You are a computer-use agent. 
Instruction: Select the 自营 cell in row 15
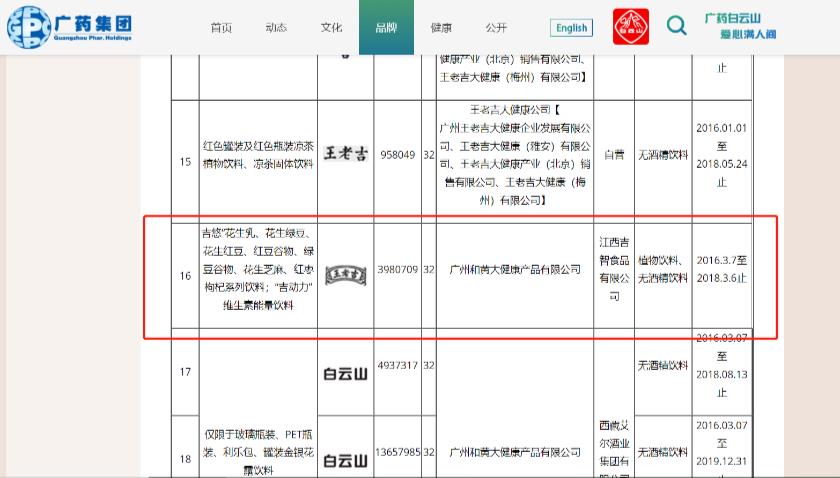pyautogui.click(x=614, y=155)
